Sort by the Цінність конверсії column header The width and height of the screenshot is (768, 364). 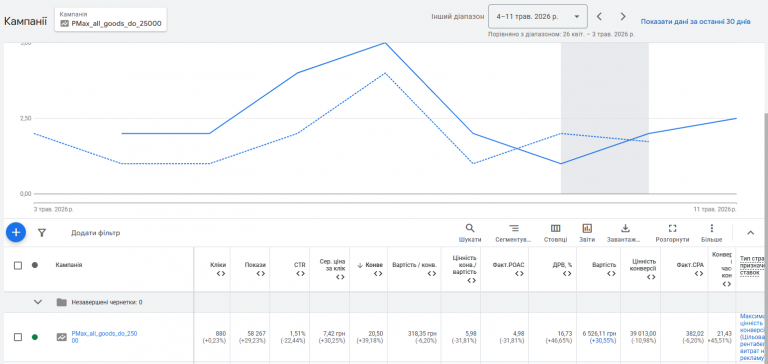coord(642,265)
